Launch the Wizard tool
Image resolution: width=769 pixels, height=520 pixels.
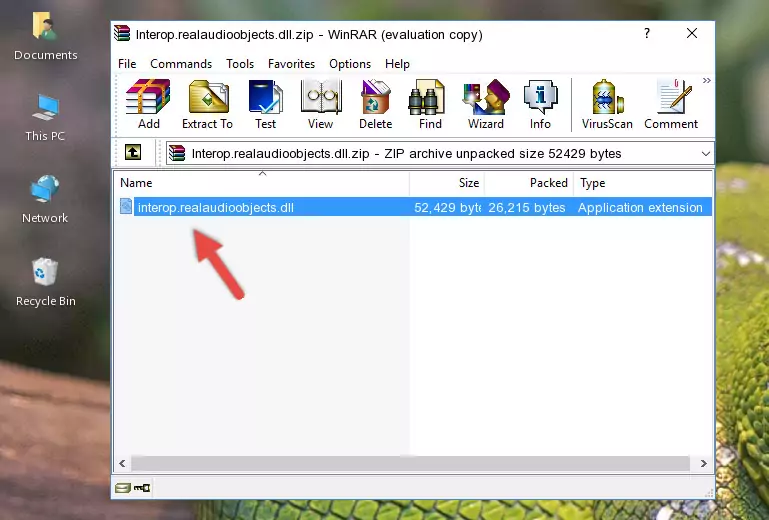pos(486,104)
